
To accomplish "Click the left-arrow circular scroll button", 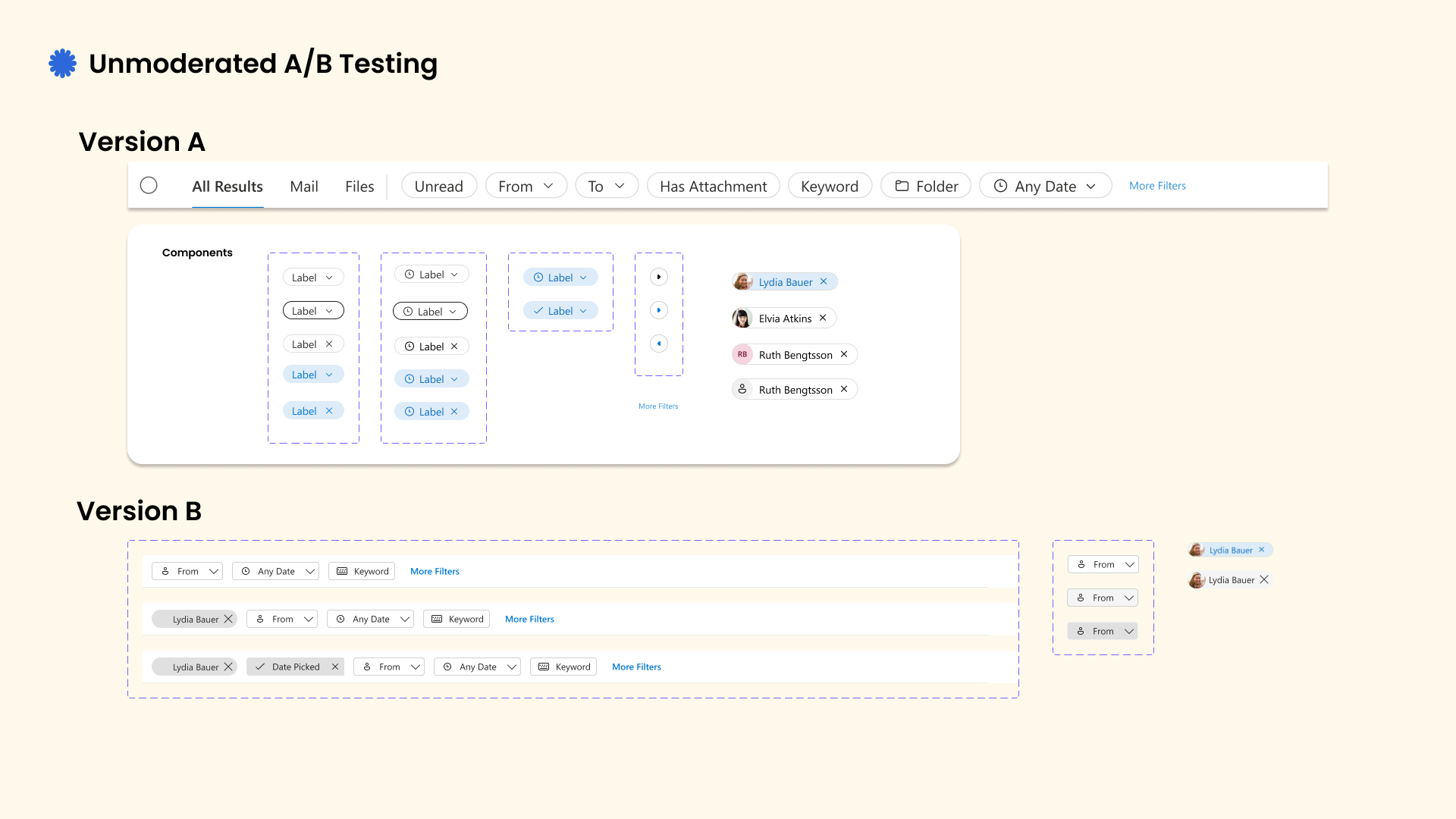I will pos(659,344).
